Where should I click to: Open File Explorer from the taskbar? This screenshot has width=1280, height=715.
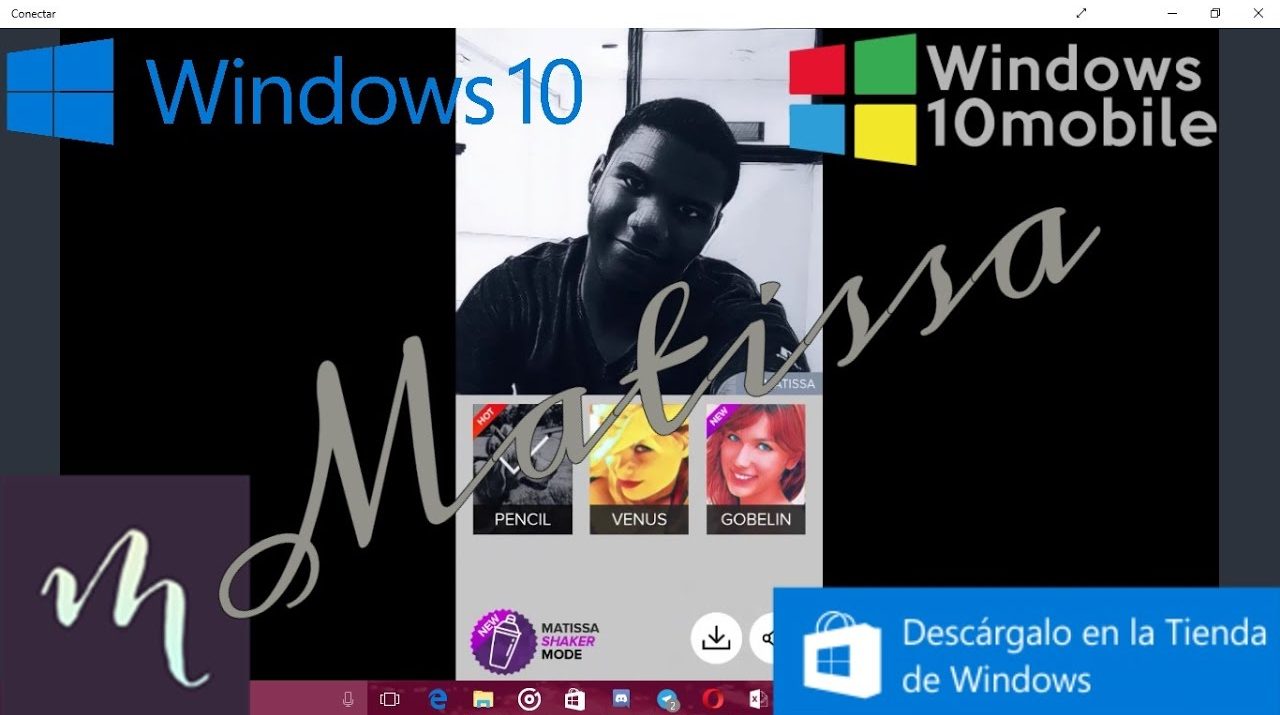tap(483, 699)
